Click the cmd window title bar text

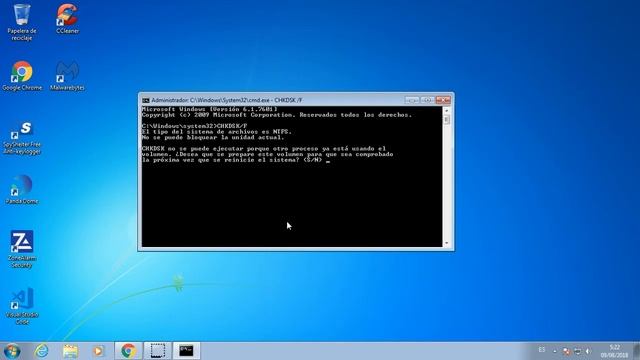coord(227,100)
